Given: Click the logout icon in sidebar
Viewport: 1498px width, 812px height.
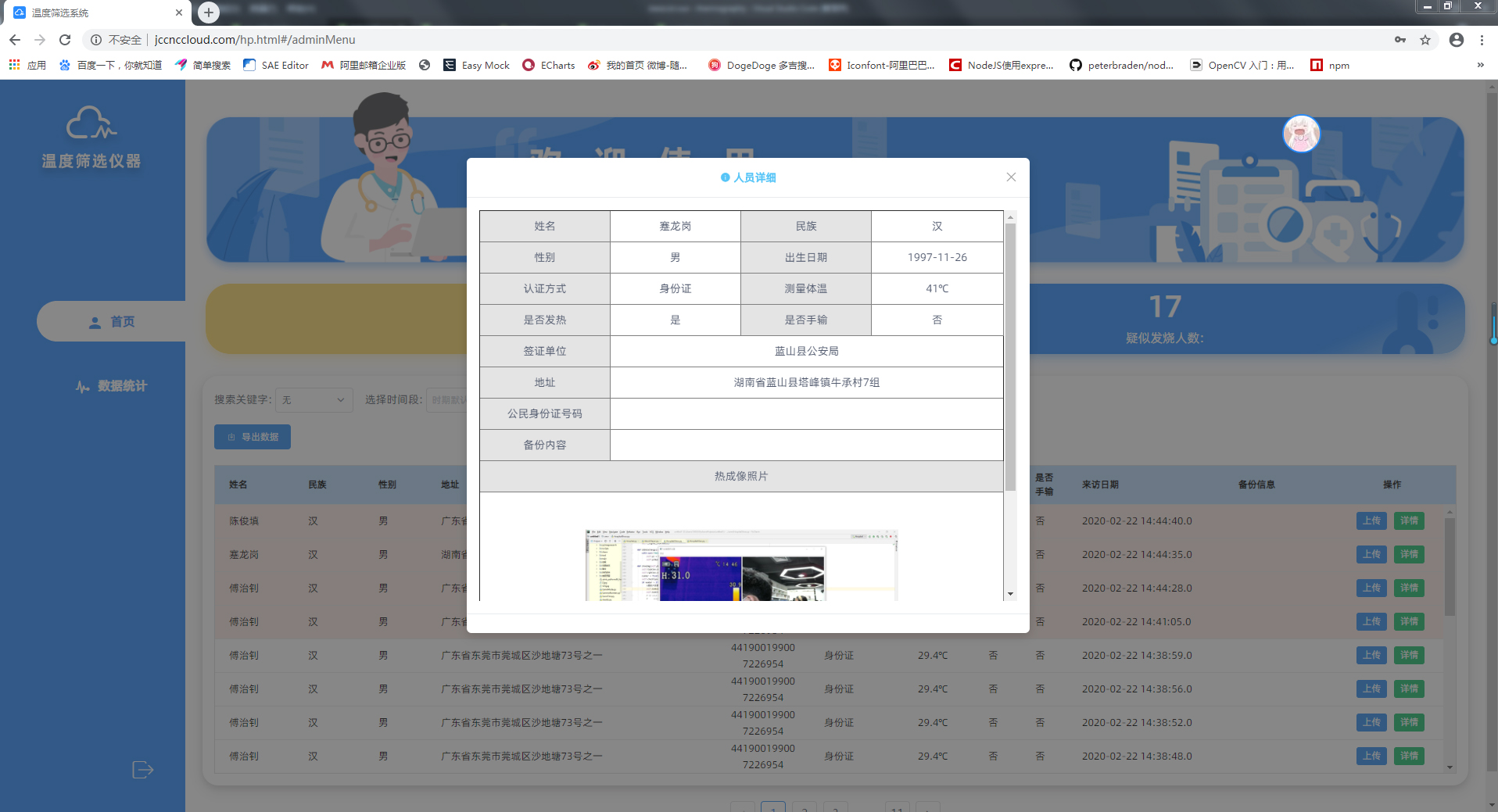Looking at the screenshot, I should tap(142, 770).
